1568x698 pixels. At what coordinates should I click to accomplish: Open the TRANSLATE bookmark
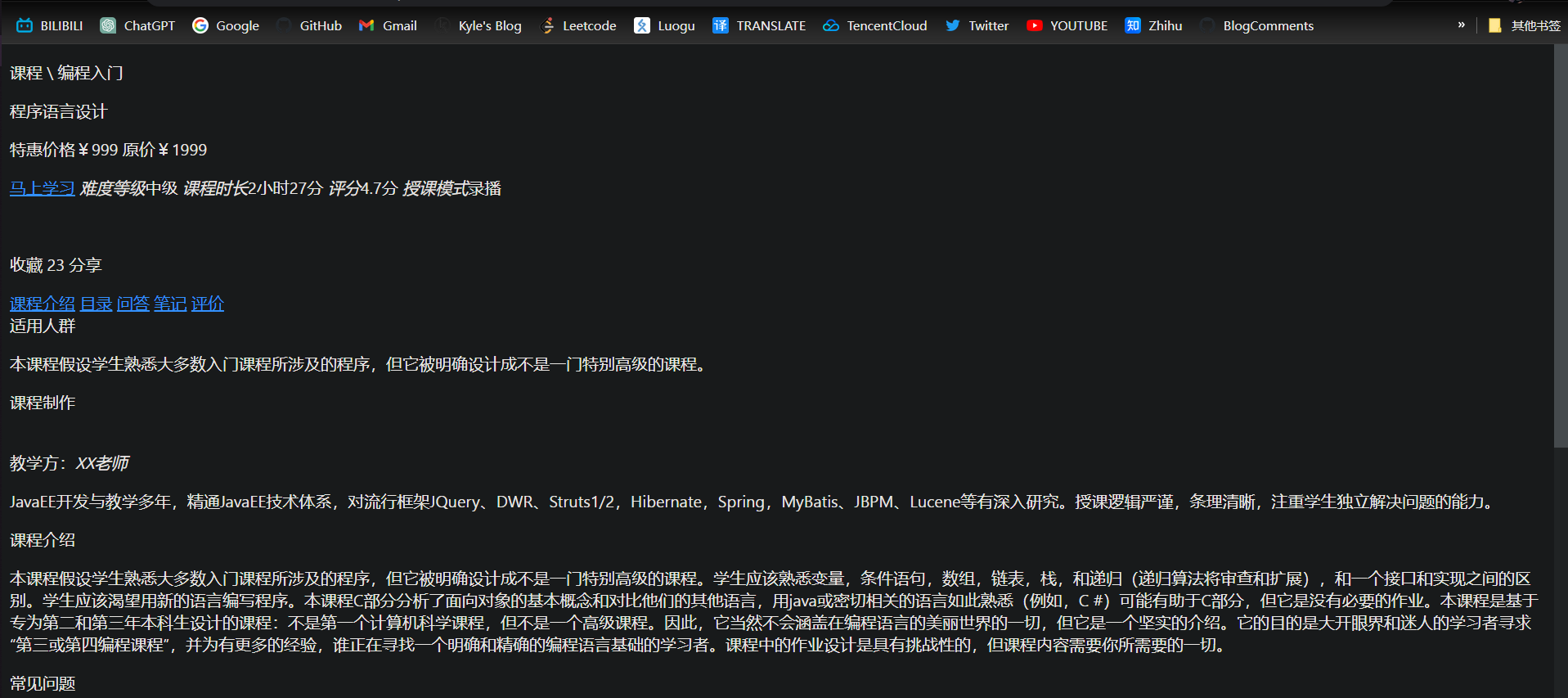[759, 25]
